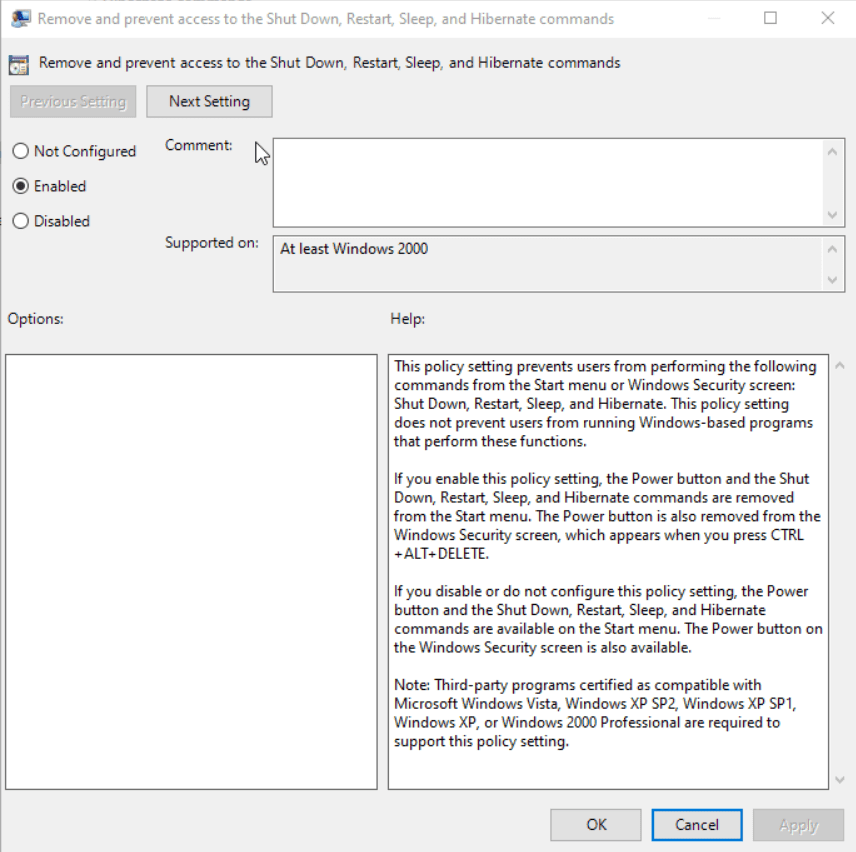This screenshot has width=856, height=852.
Task: Select the Enabled radio button
Action: point(21,186)
